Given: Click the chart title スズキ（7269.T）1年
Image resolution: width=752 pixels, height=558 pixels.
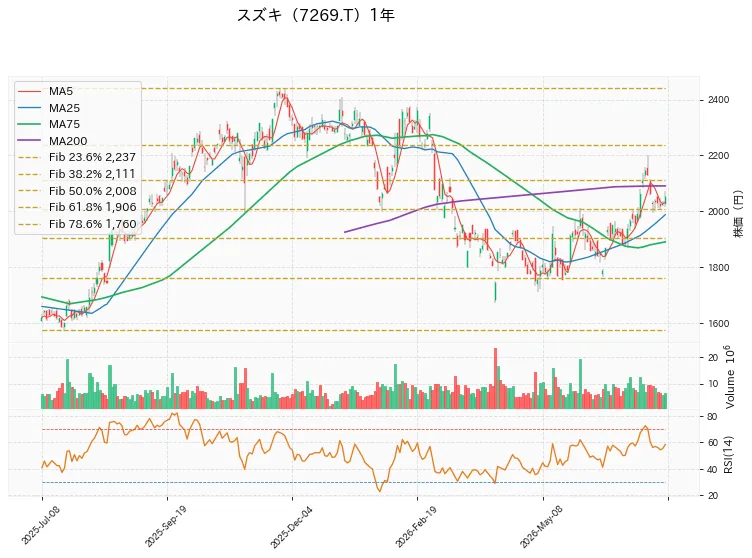Looking at the screenshot, I should tap(316, 15).
